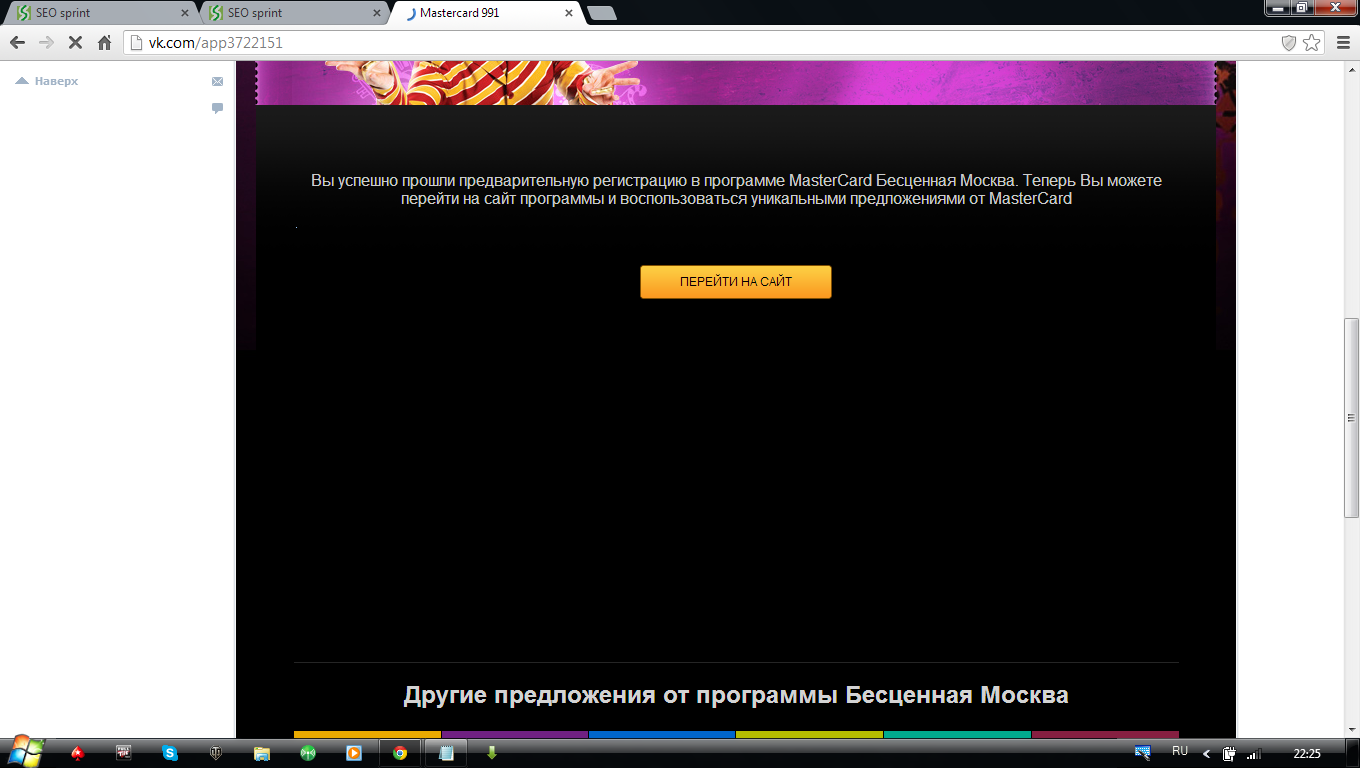Open the notepad taskbar icon
The width and height of the screenshot is (1360, 768).
coord(447,753)
